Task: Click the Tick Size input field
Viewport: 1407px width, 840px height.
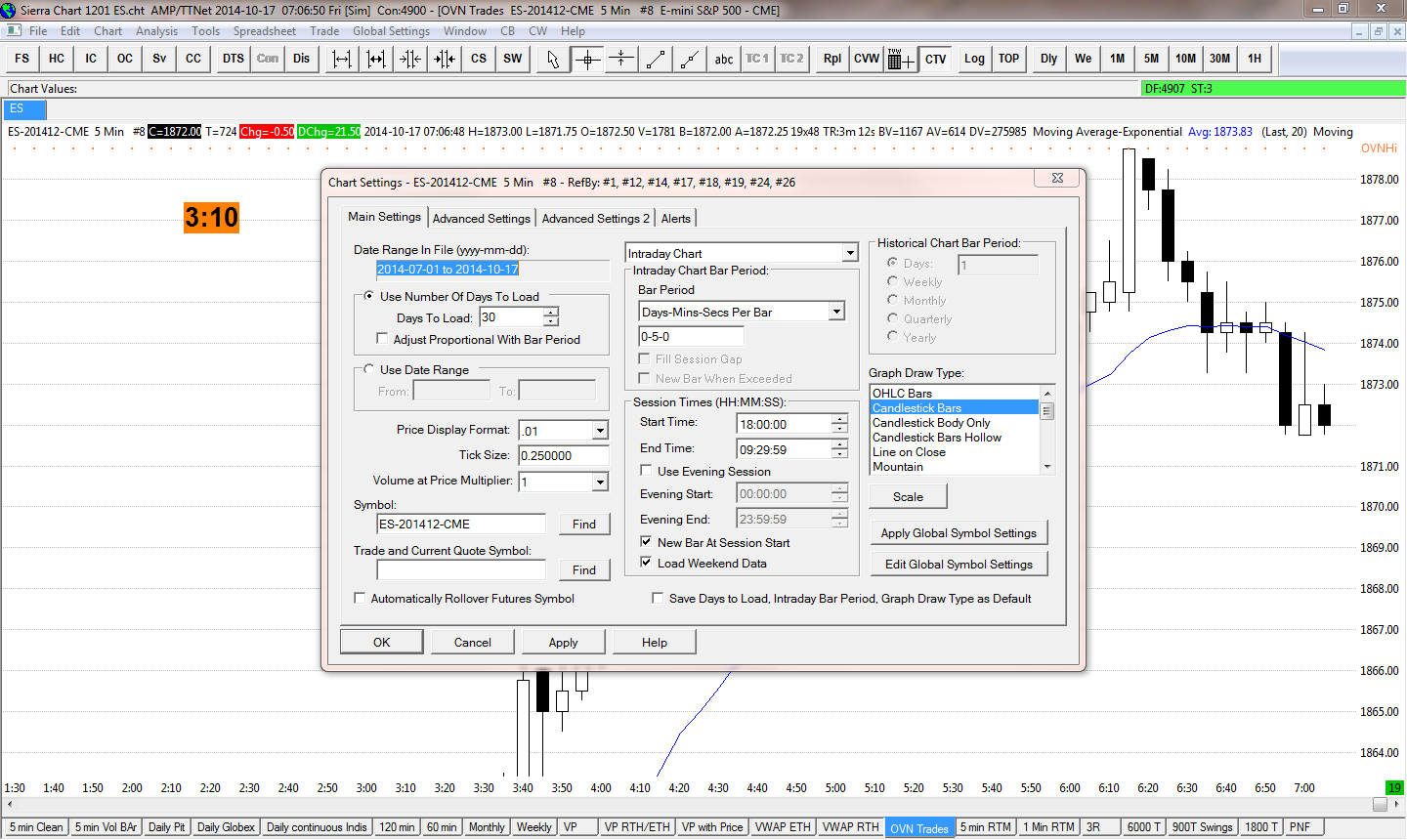Action: [564, 455]
